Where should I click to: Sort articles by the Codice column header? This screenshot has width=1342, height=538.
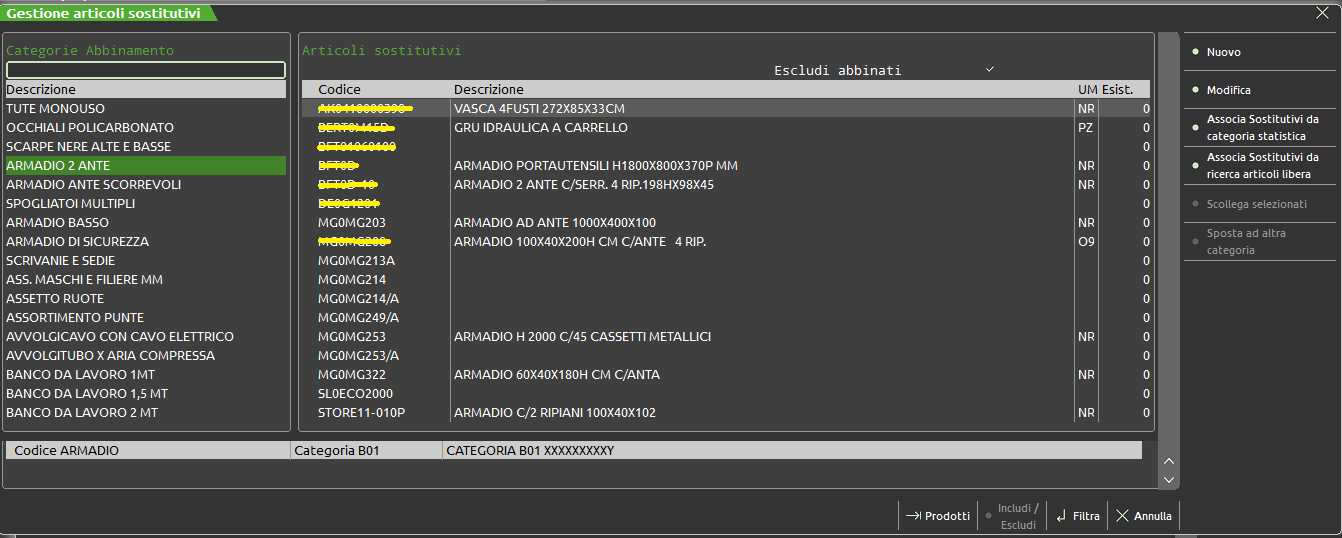[x=339, y=89]
